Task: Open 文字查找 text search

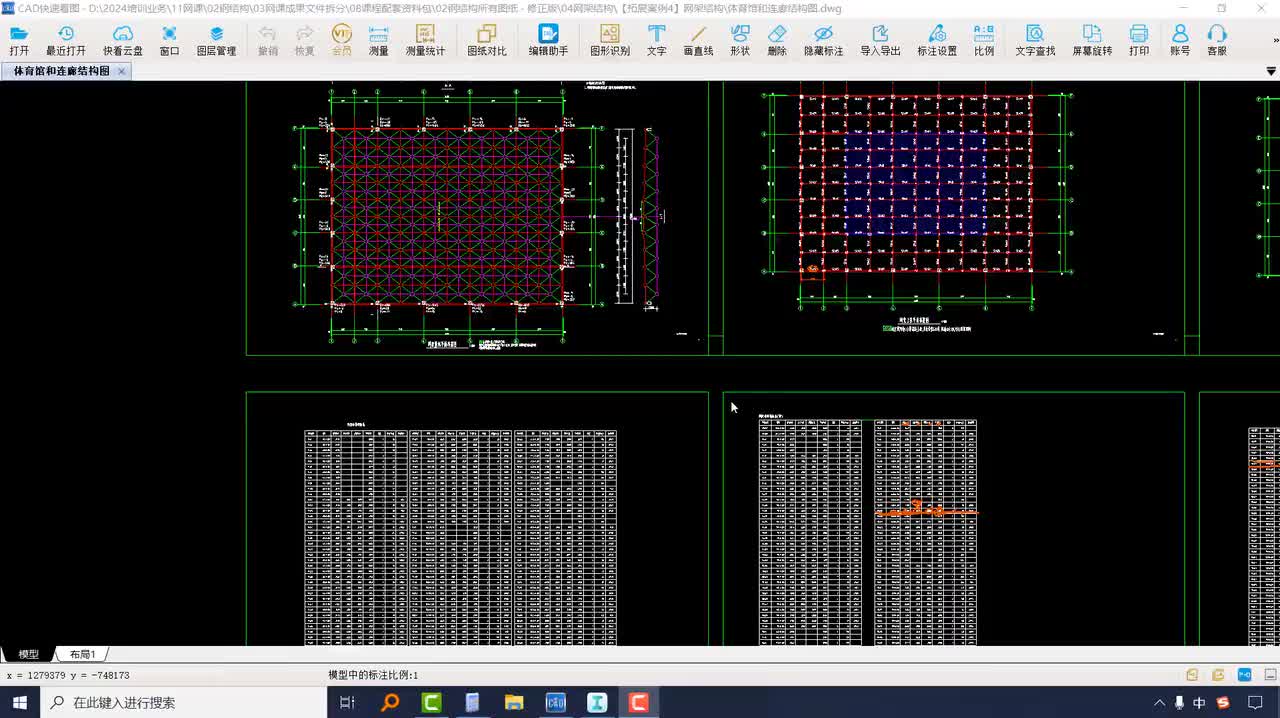Action: tap(1035, 40)
